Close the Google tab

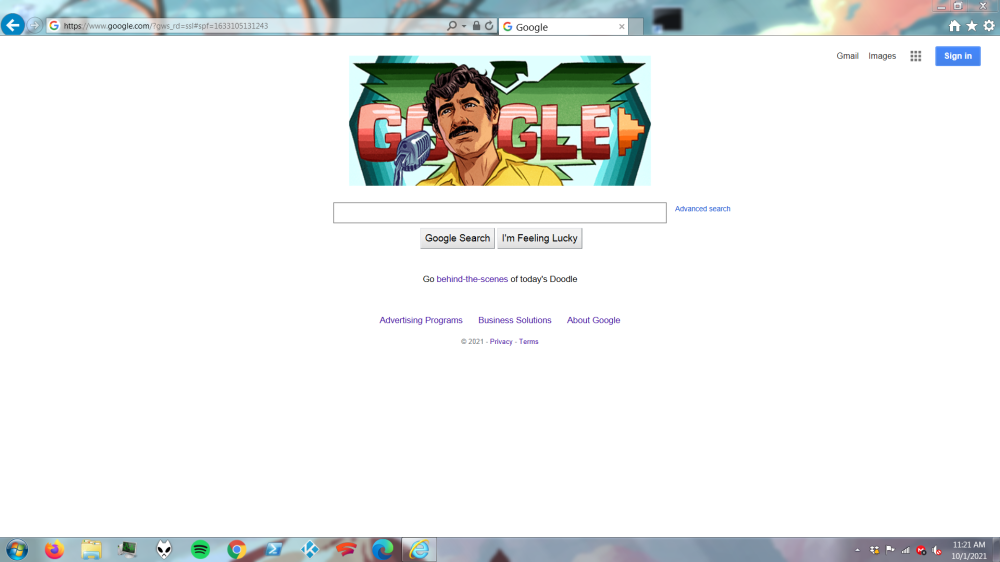[x=621, y=27]
